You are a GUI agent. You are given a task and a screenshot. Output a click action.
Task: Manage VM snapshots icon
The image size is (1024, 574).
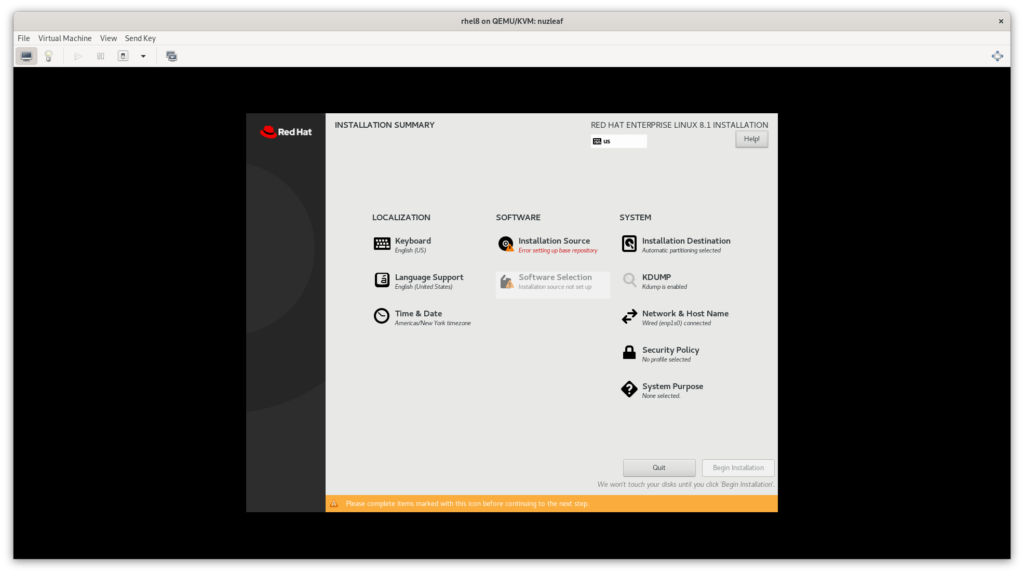click(171, 56)
